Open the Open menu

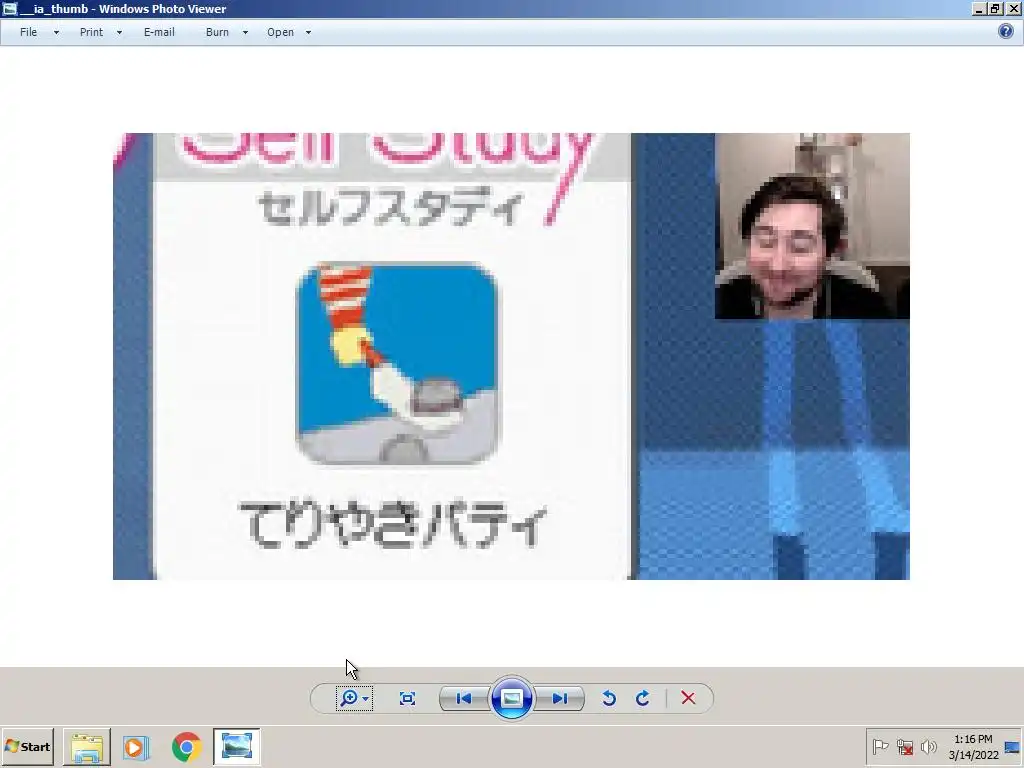(x=280, y=32)
